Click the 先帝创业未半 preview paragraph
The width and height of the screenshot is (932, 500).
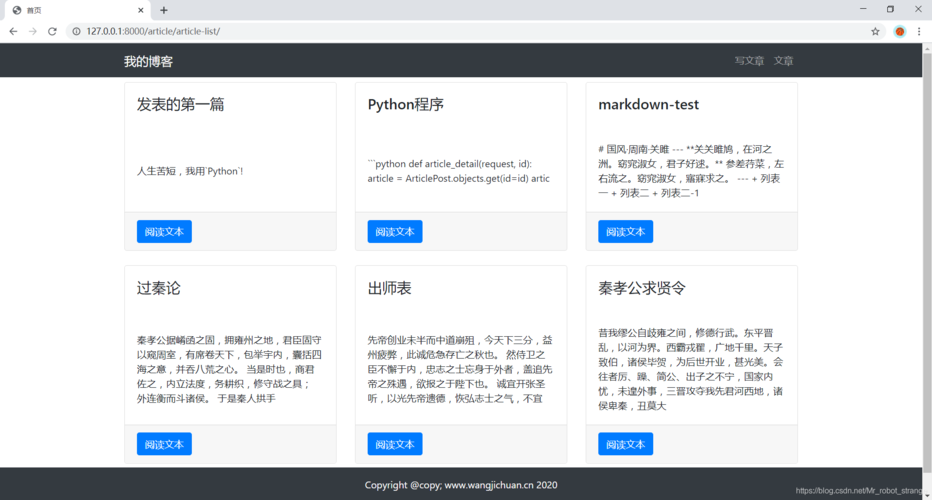coord(460,369)
